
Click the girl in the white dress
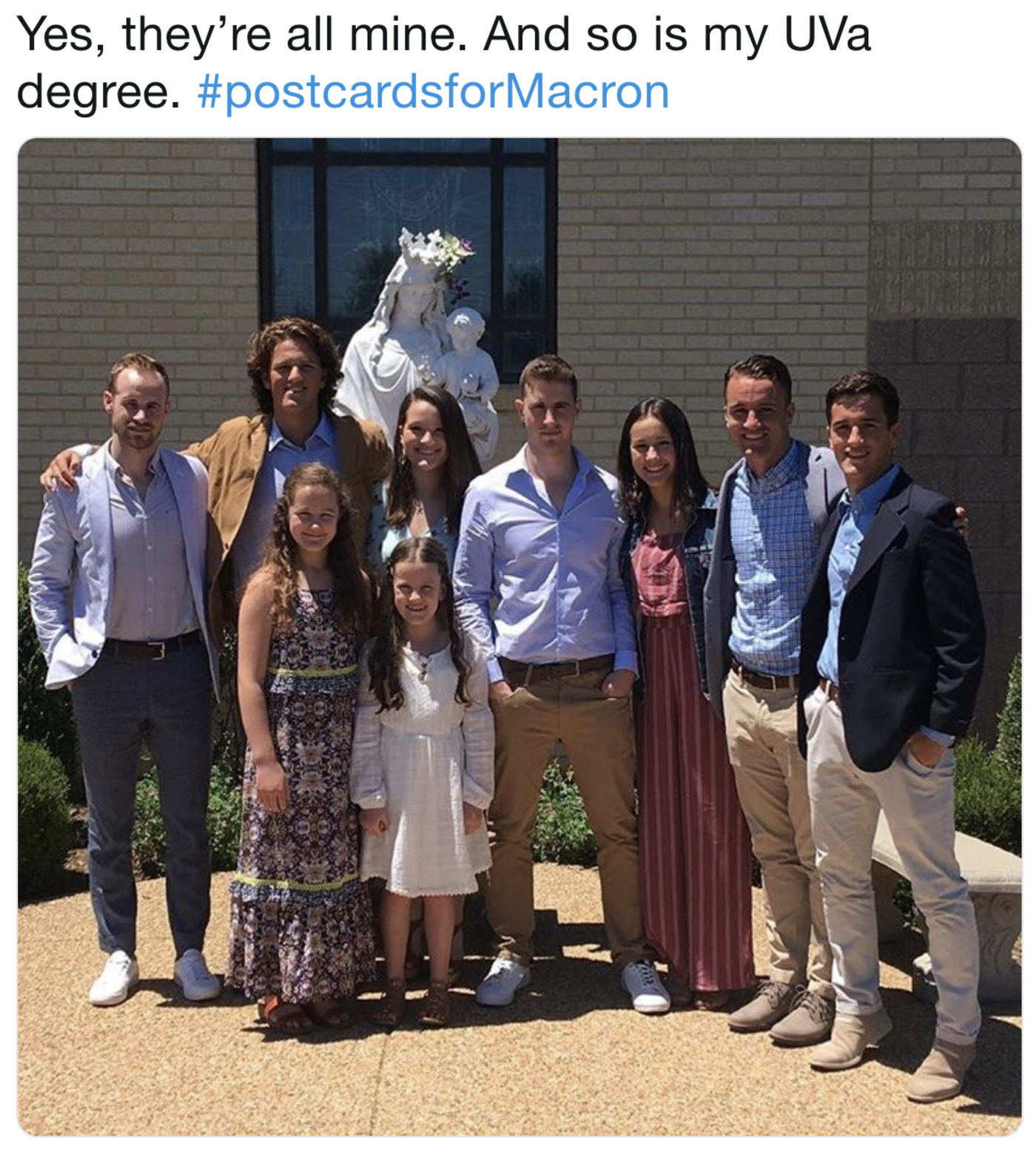pyautogui.click(x=423, y=777)
